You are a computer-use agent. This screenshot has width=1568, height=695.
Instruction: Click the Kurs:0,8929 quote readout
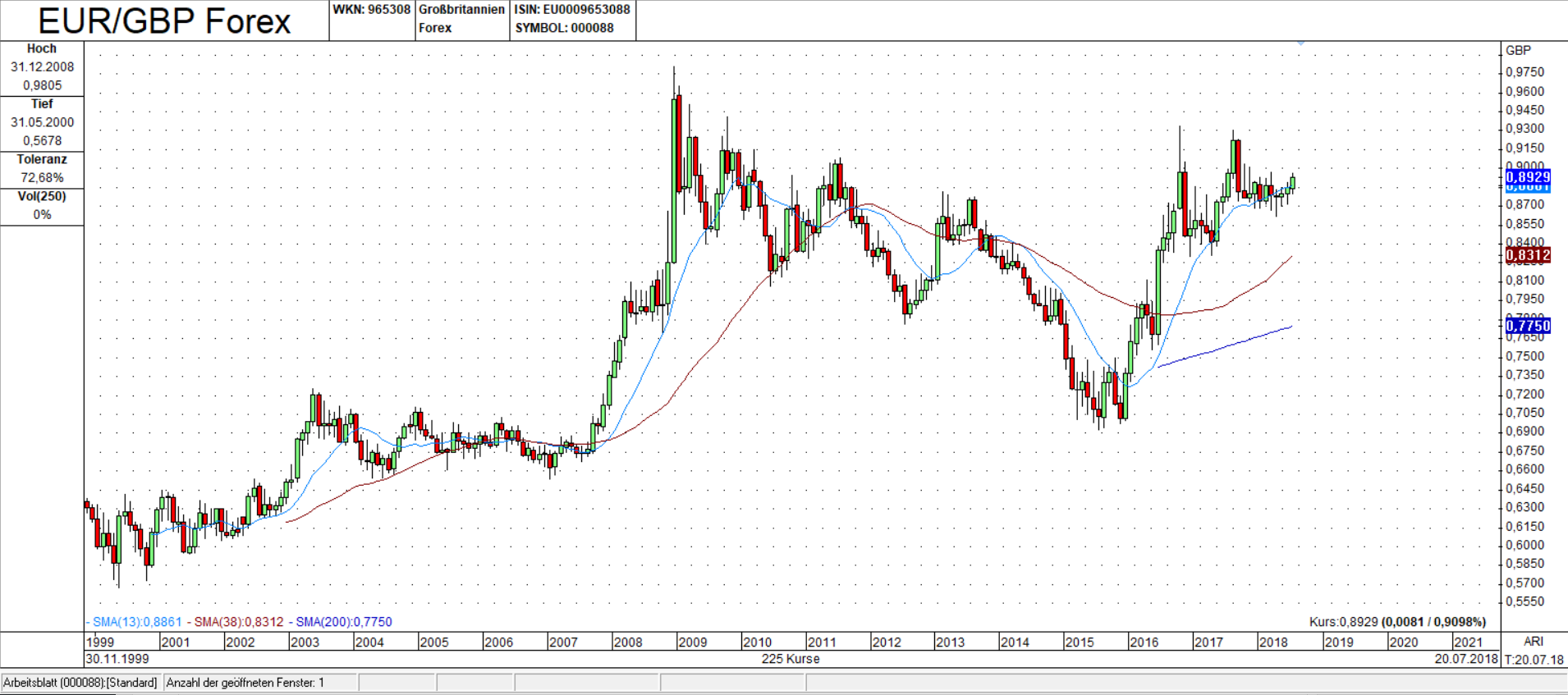(x=1397, y=622)
